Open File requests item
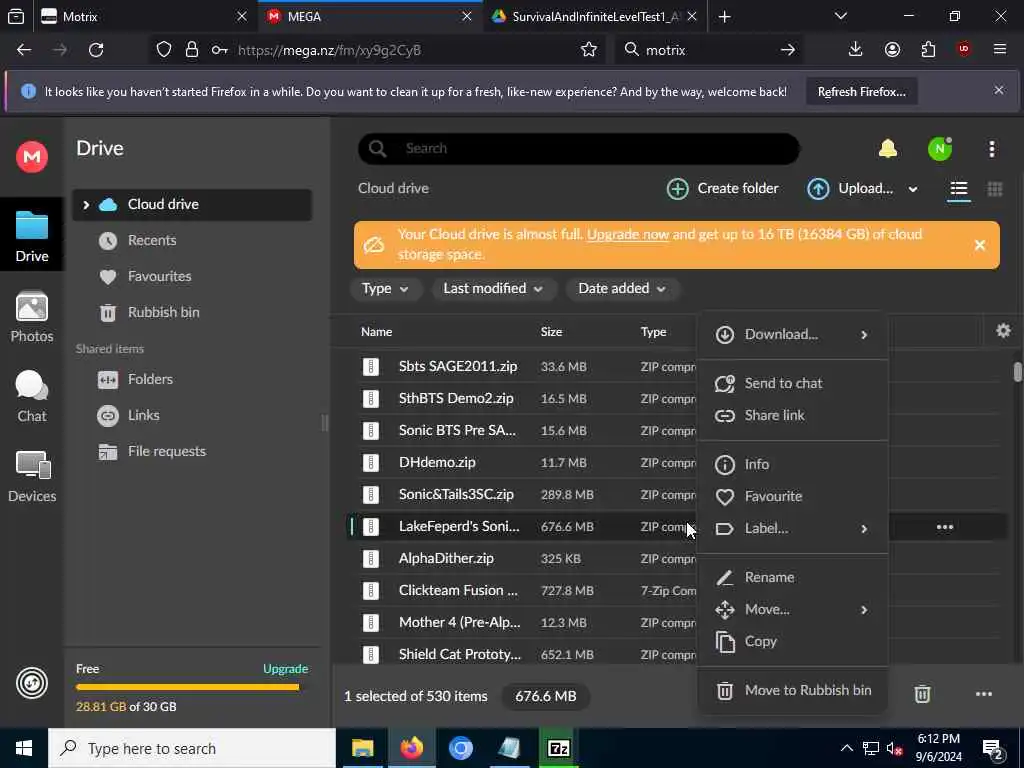 192,451
